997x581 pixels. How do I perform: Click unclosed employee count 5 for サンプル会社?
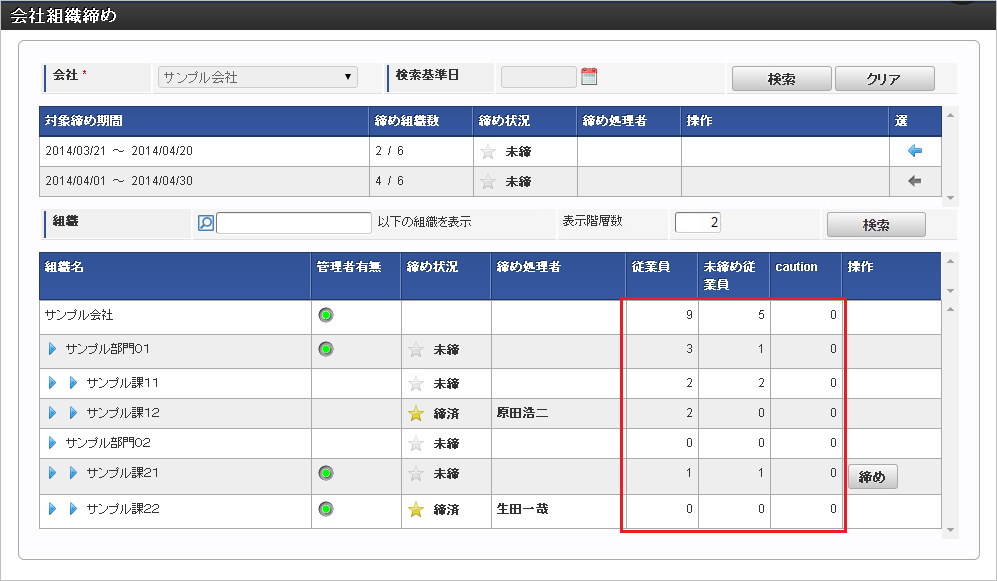tap(761, 315)
